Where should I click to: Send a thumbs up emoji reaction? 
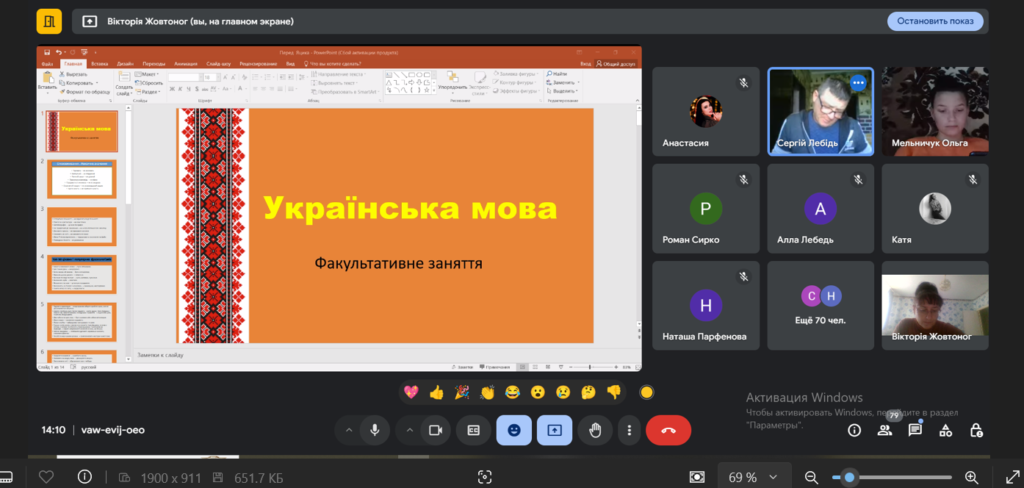436,392
